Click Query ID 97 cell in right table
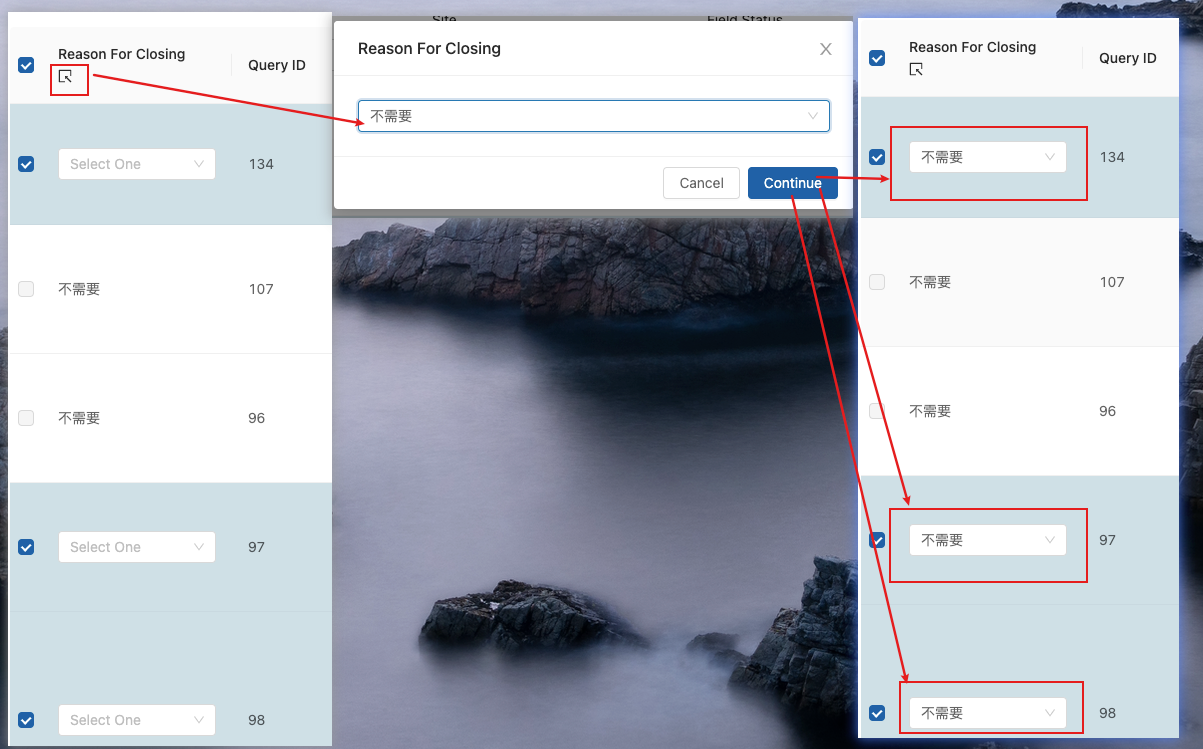 click(1108, 540)
